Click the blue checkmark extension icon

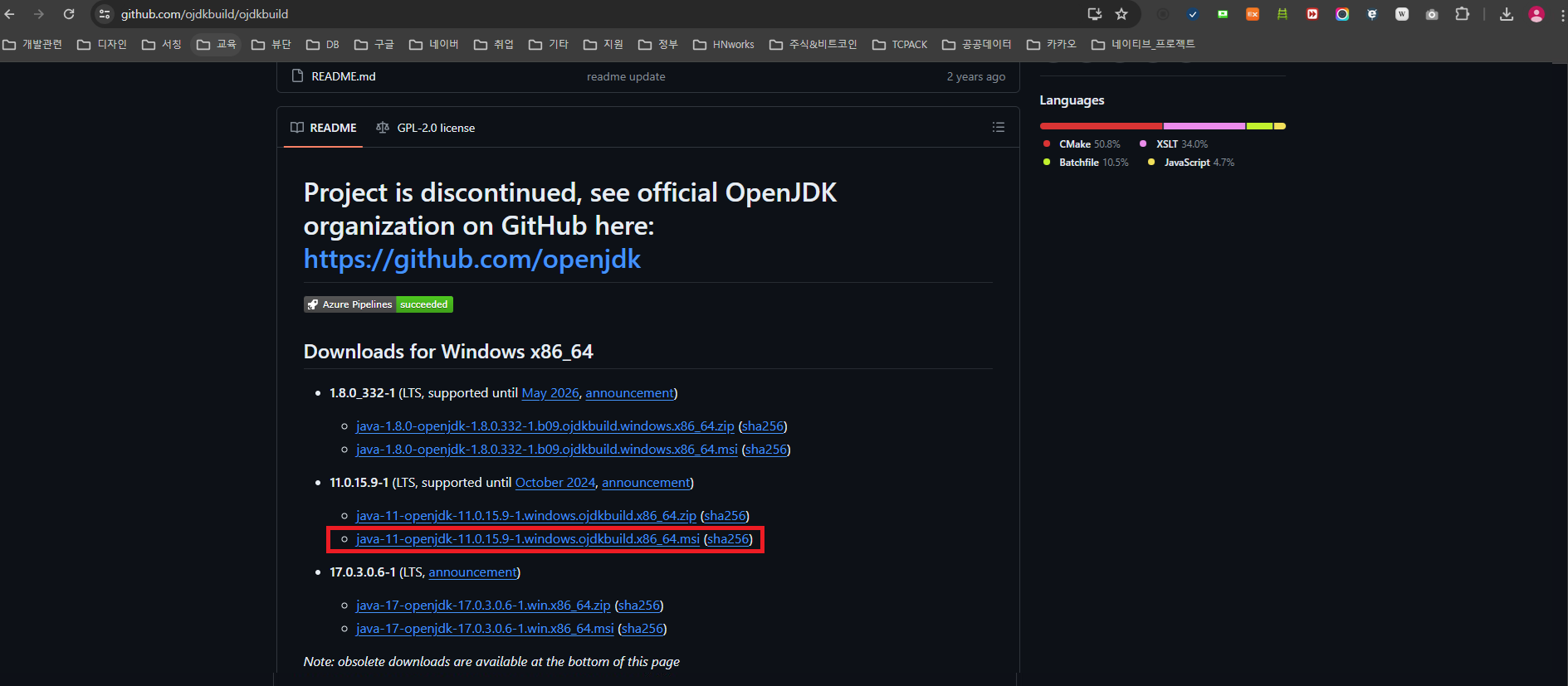coord(1193,14)
